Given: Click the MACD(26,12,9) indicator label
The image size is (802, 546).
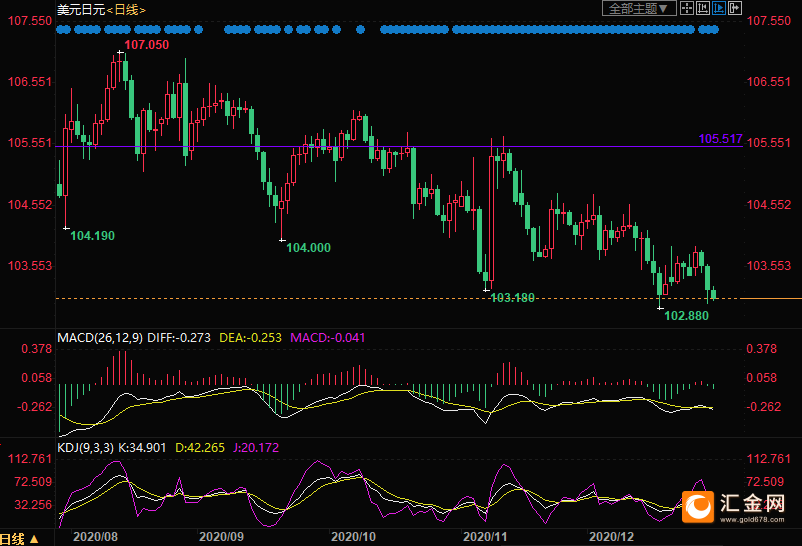Looking at the screenshot, I should [100, 338].
